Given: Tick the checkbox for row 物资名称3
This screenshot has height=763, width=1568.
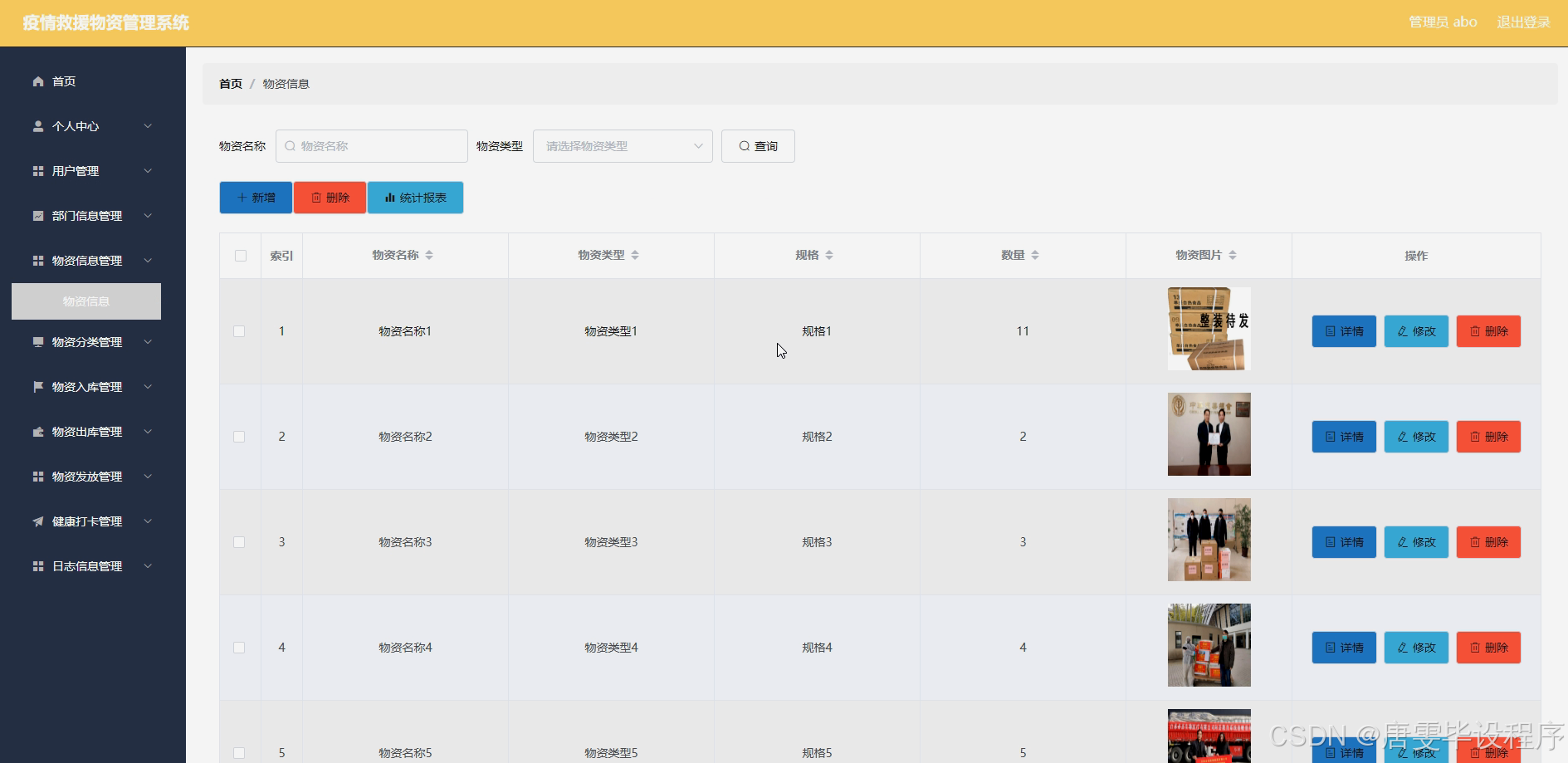Looking at the screenshot, I should pyautogui.click(x=239, y=542).
